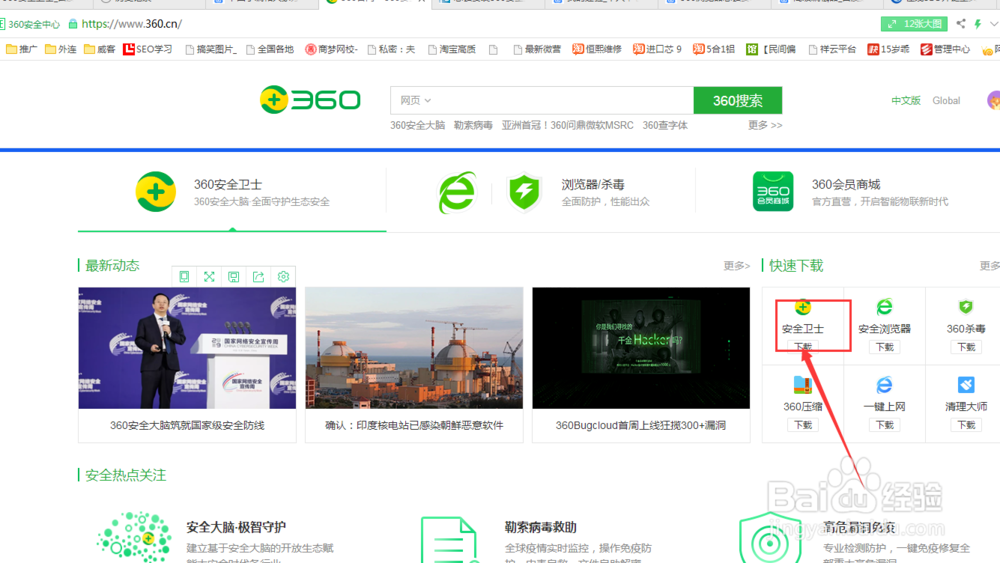Click the 360压缩 archive icon

[x=803, y=385]
